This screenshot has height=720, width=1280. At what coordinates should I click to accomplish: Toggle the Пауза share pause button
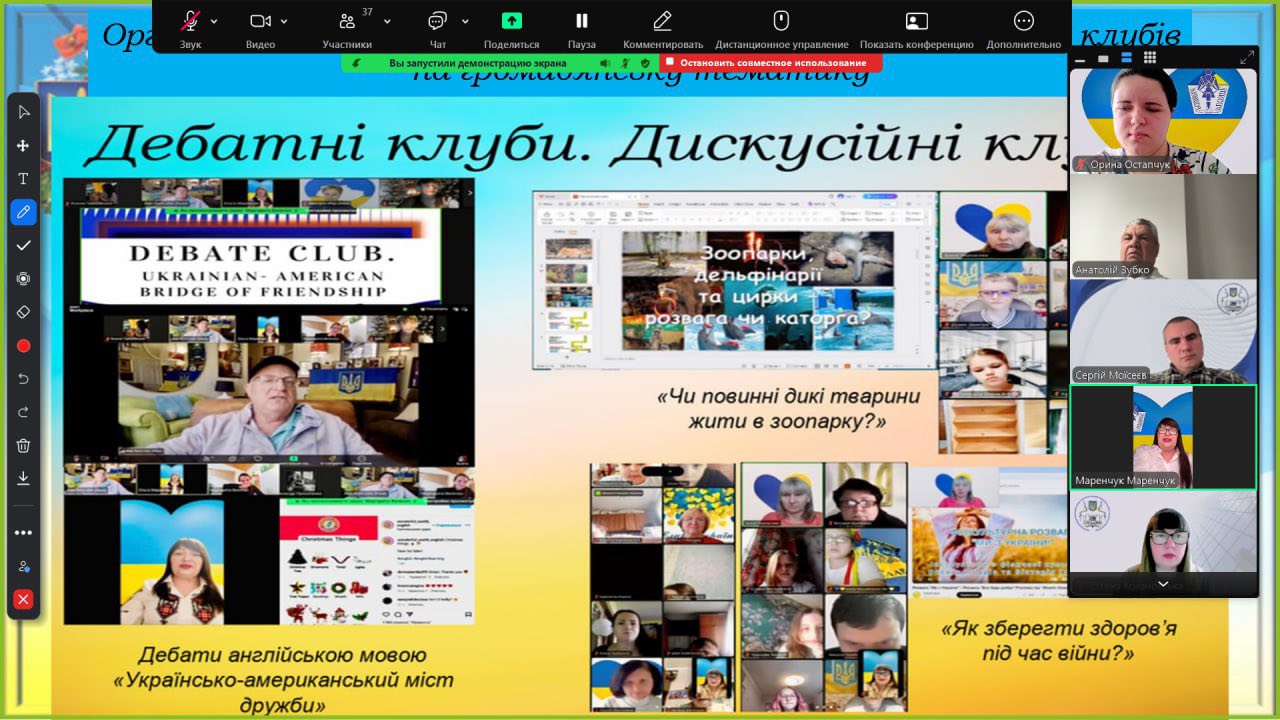pos(581,28)
